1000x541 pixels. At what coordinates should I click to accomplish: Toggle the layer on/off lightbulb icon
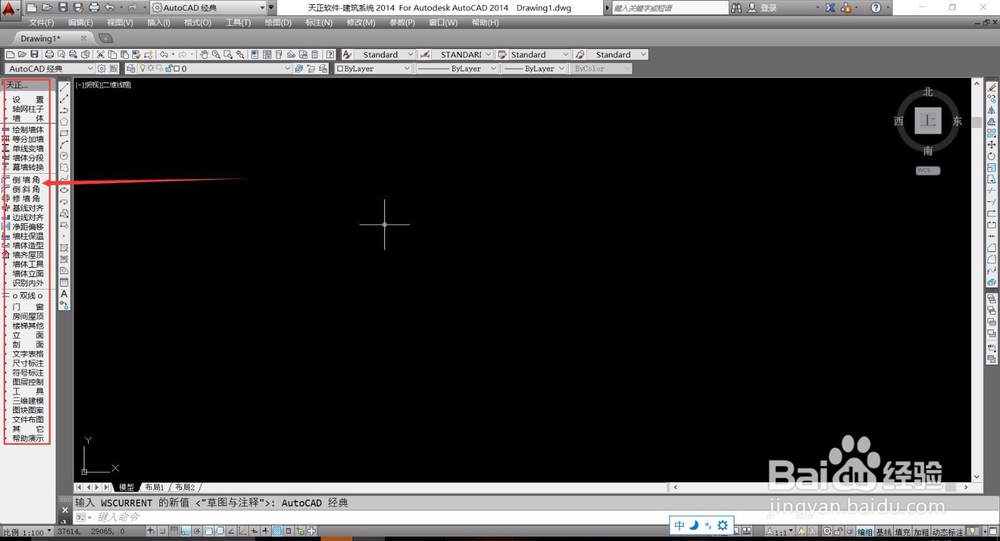143,68
